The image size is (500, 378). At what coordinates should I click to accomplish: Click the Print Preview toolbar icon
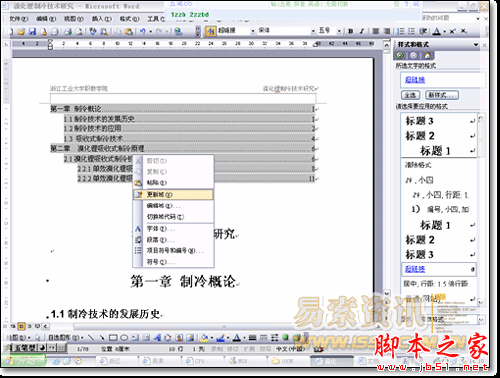point(79,31)
